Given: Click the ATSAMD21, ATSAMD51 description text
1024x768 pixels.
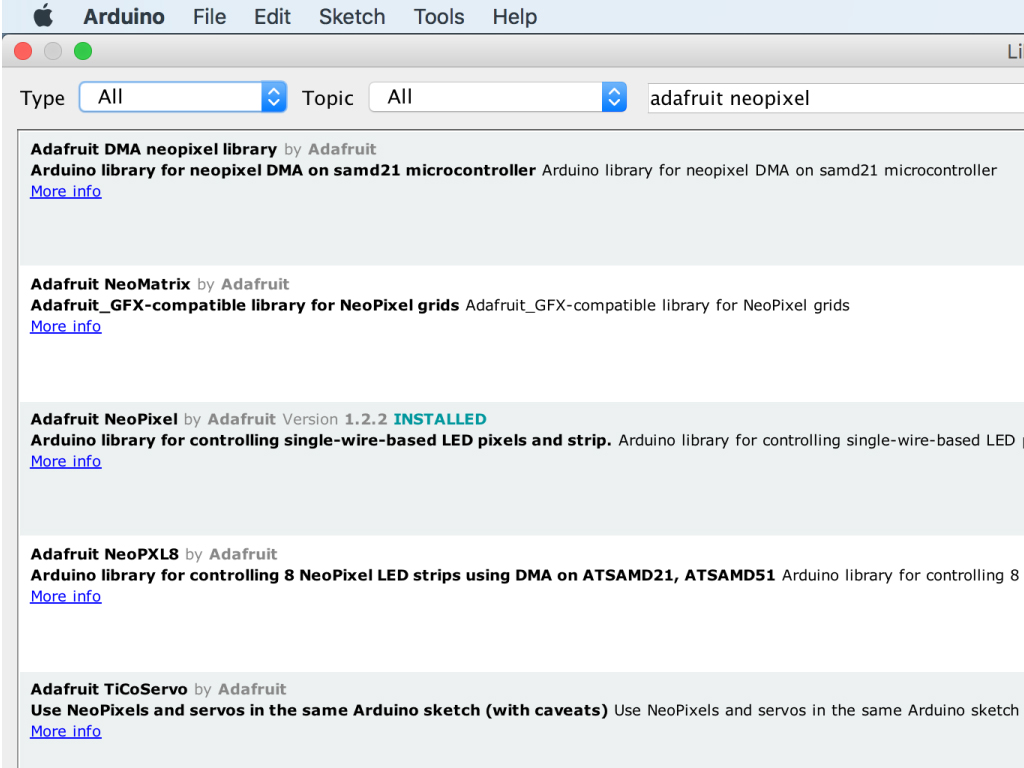Looking at the screenshot, I should tap(403, 575).
